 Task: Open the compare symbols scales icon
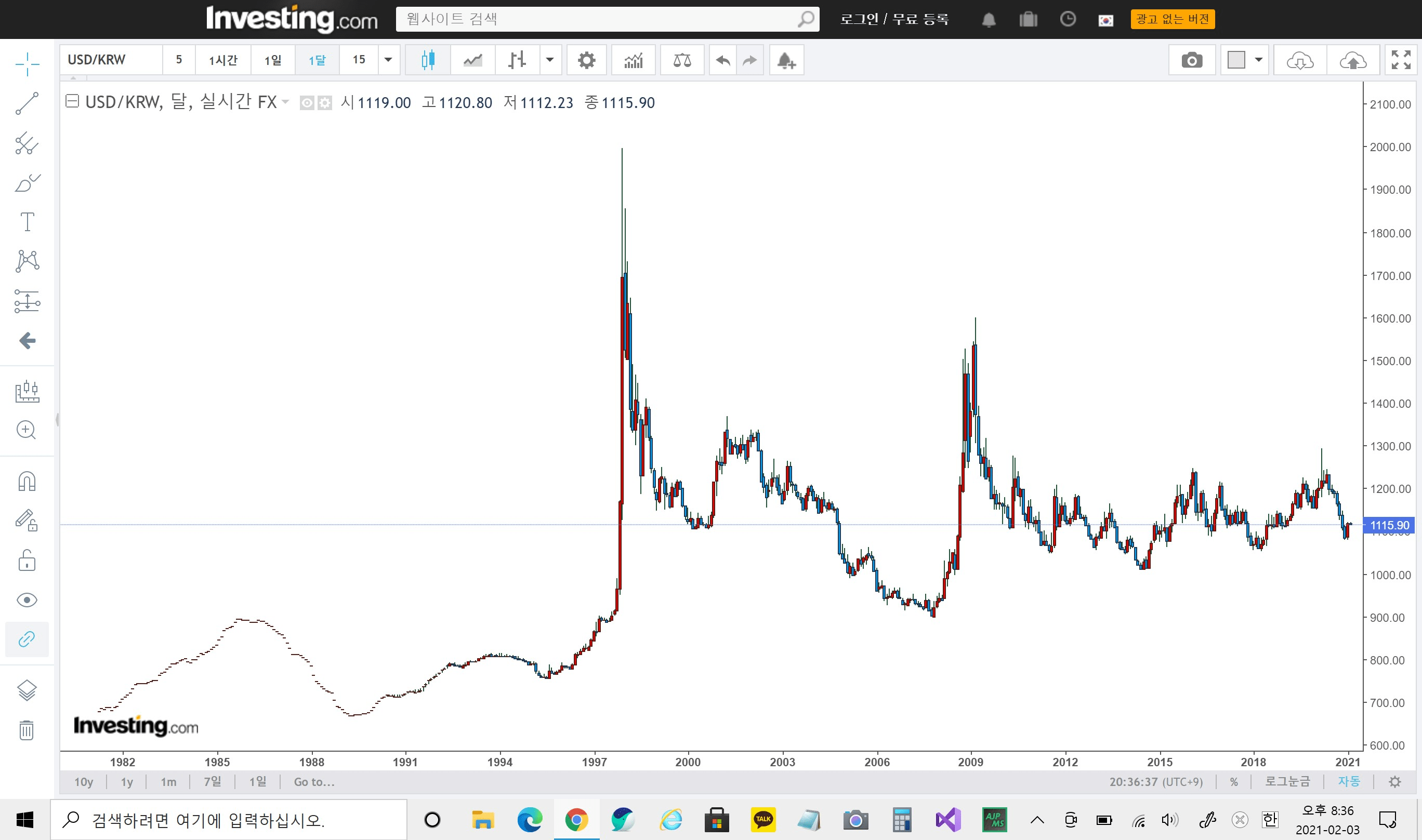[682, 60]
